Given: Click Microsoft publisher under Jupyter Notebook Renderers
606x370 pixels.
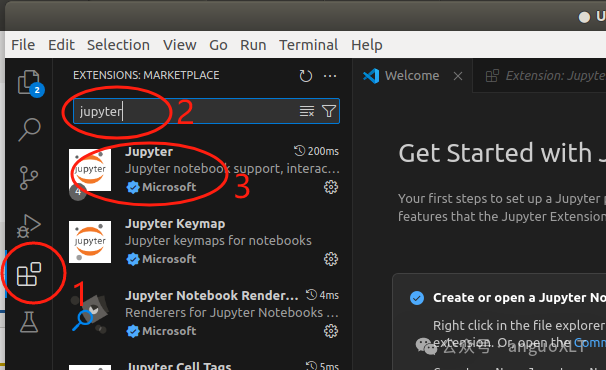Looking at the screenshot, I should coord(169,331).
